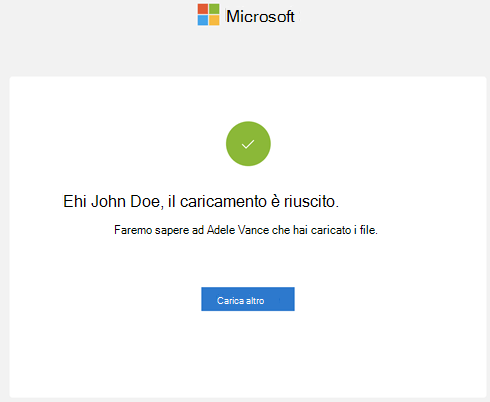Select the text "Faremo sapere ad Adele Vance che hai caricato i file."
Viewport: 490px width, 402px height.
(246, 230)
